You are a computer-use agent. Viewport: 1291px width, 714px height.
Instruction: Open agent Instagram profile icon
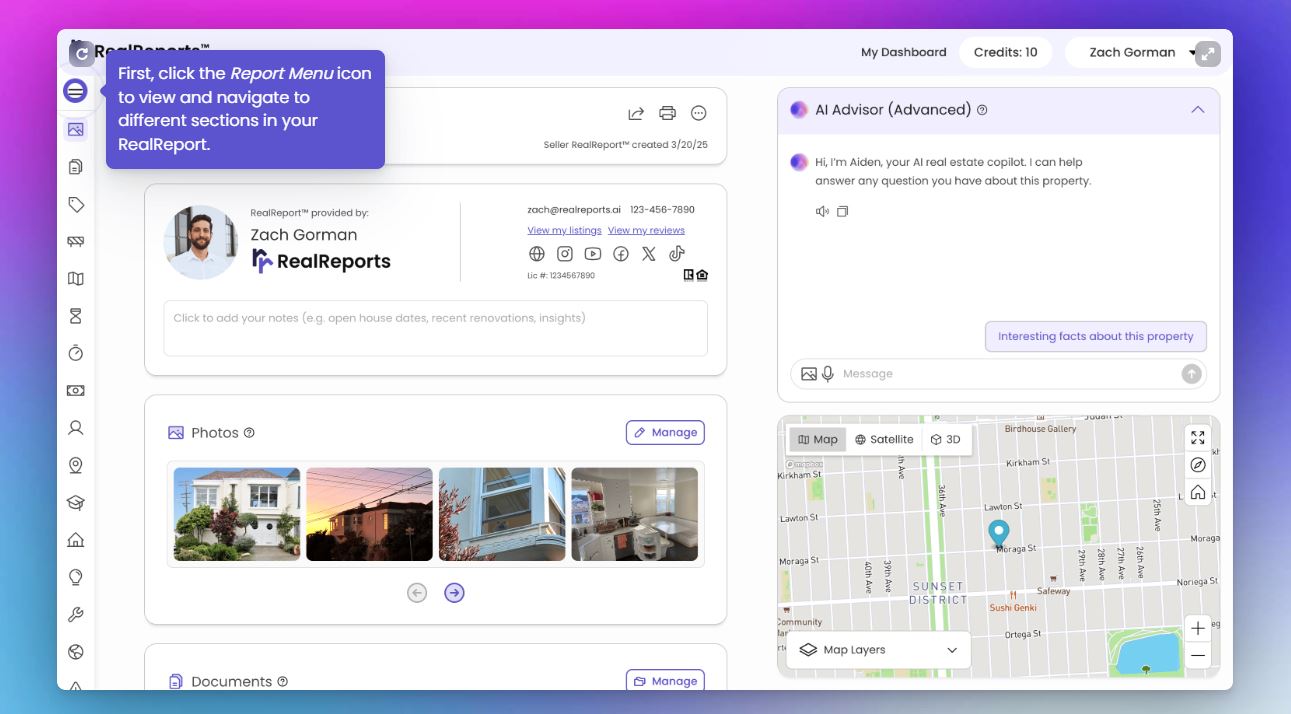click(x=565, y=254)
